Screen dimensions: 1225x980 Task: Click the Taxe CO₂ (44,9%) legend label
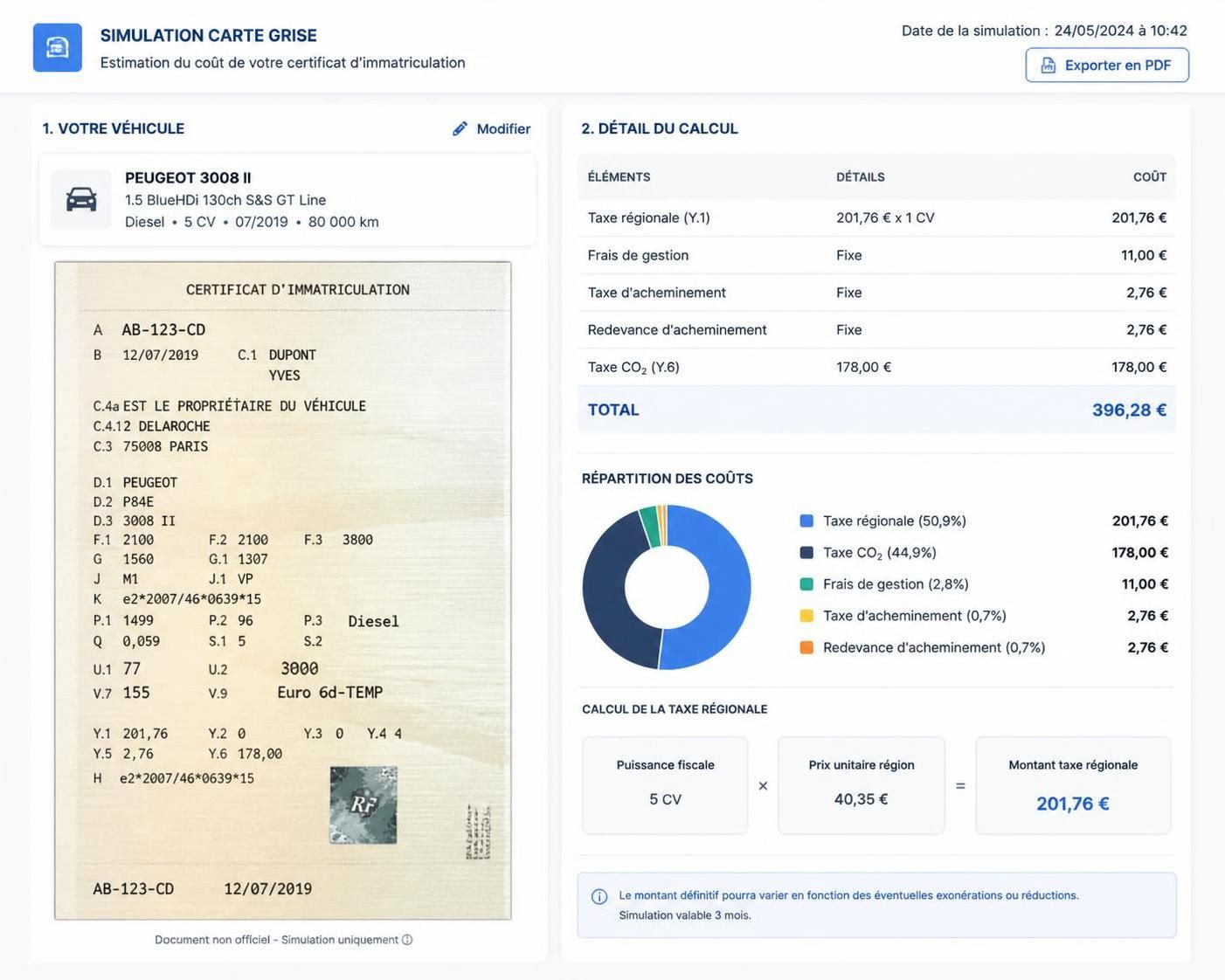click(x=880, y=553)
